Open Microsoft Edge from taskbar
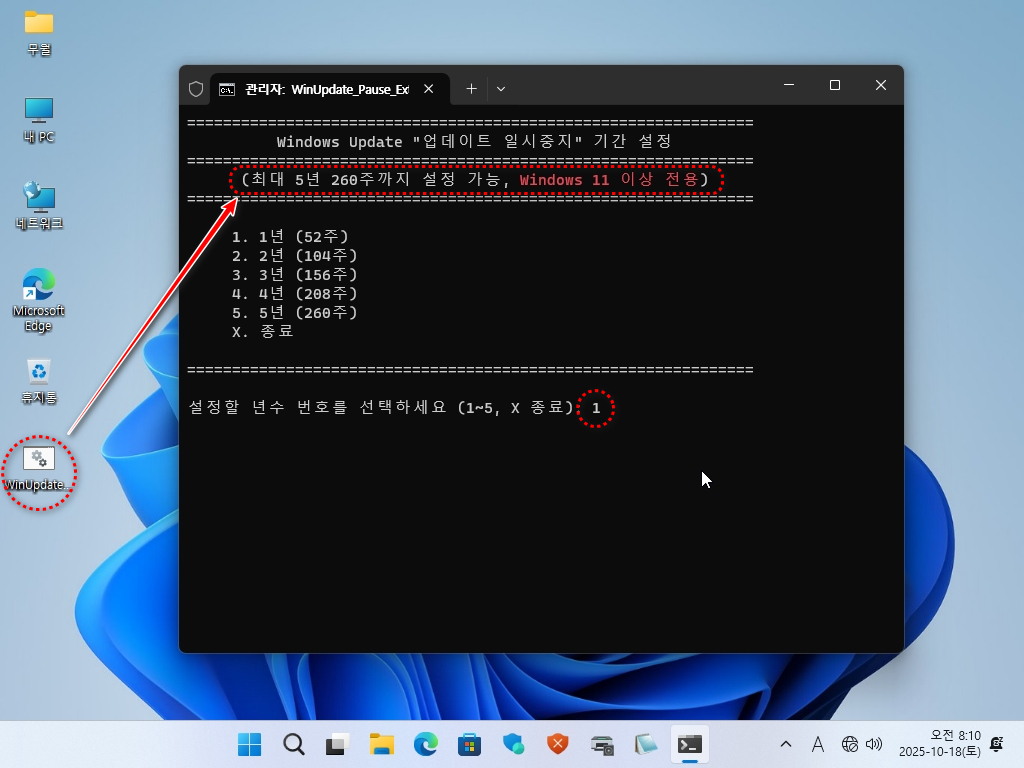 425,744
